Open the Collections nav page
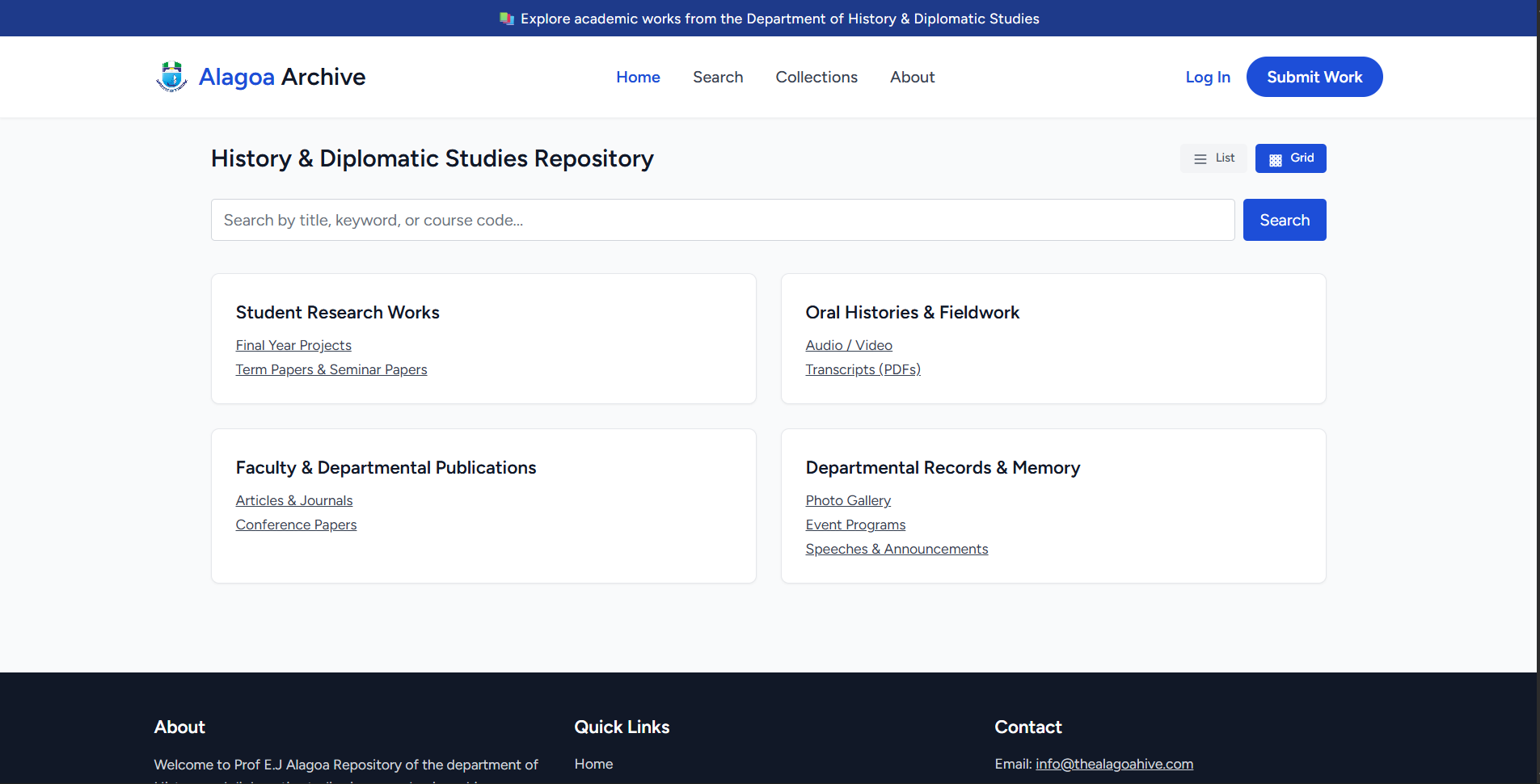The image size is (1540, 784). coord(816,77)
